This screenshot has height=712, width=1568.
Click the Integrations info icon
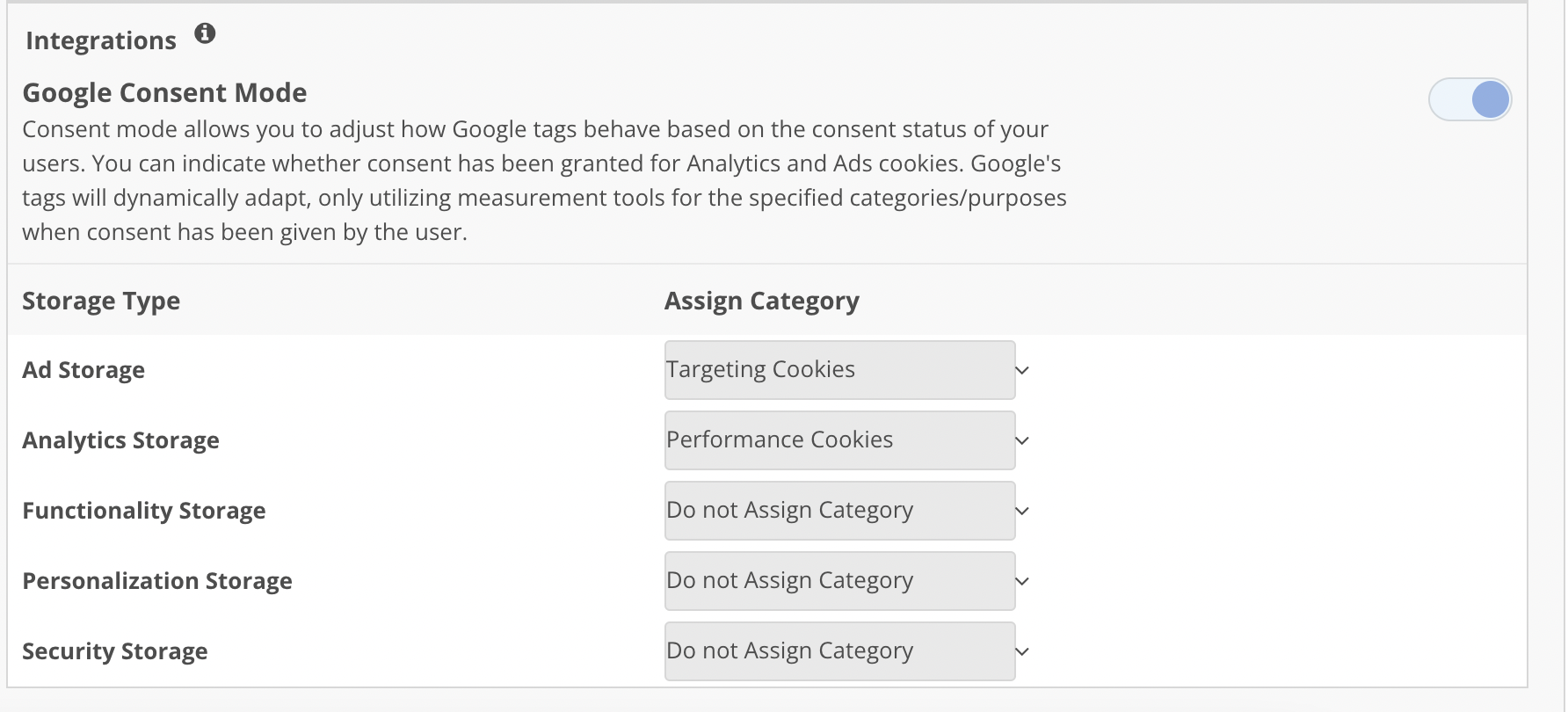click(x=205, y=34)
